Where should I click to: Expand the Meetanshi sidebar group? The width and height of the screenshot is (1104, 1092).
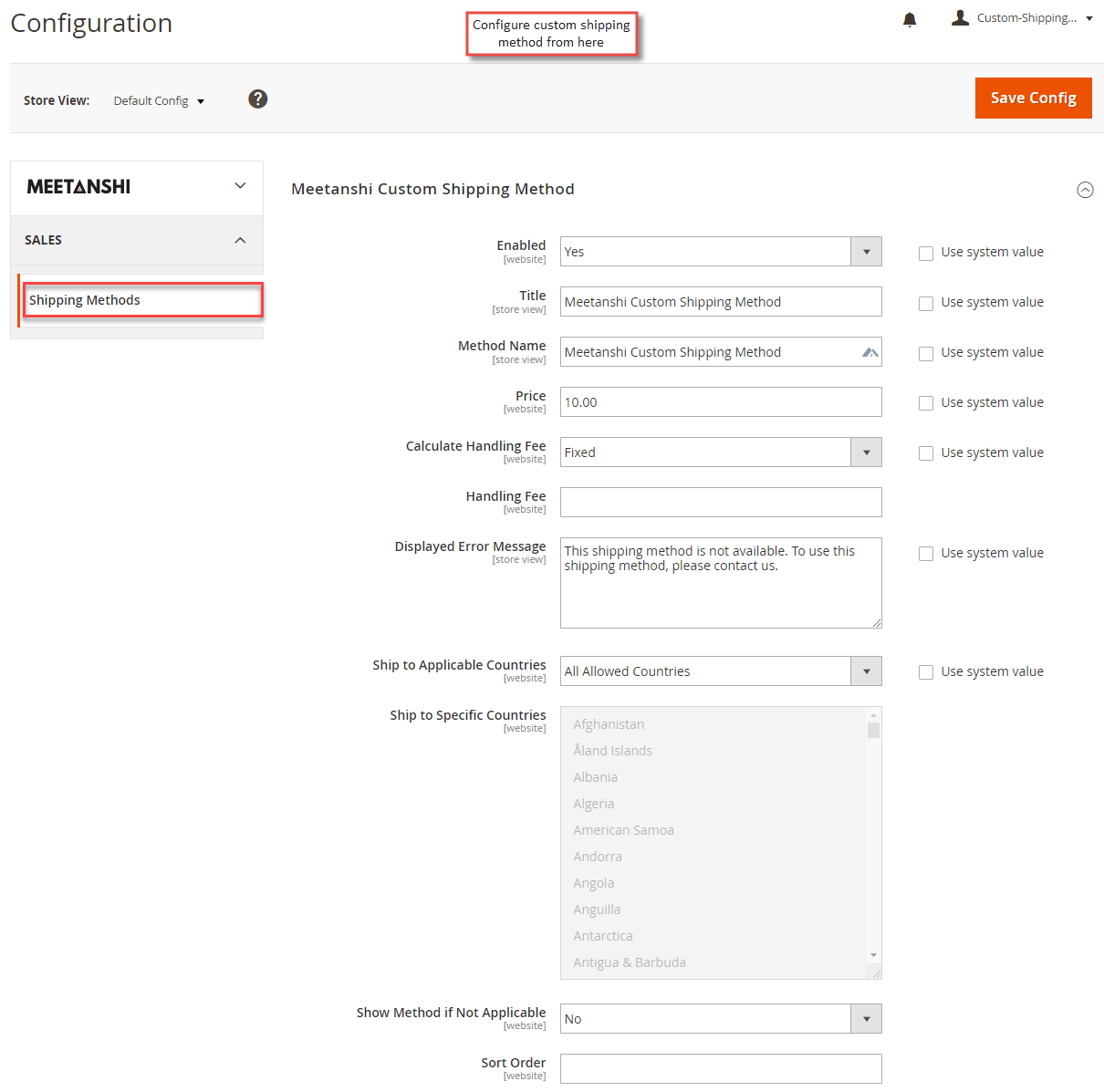point(240,185)
